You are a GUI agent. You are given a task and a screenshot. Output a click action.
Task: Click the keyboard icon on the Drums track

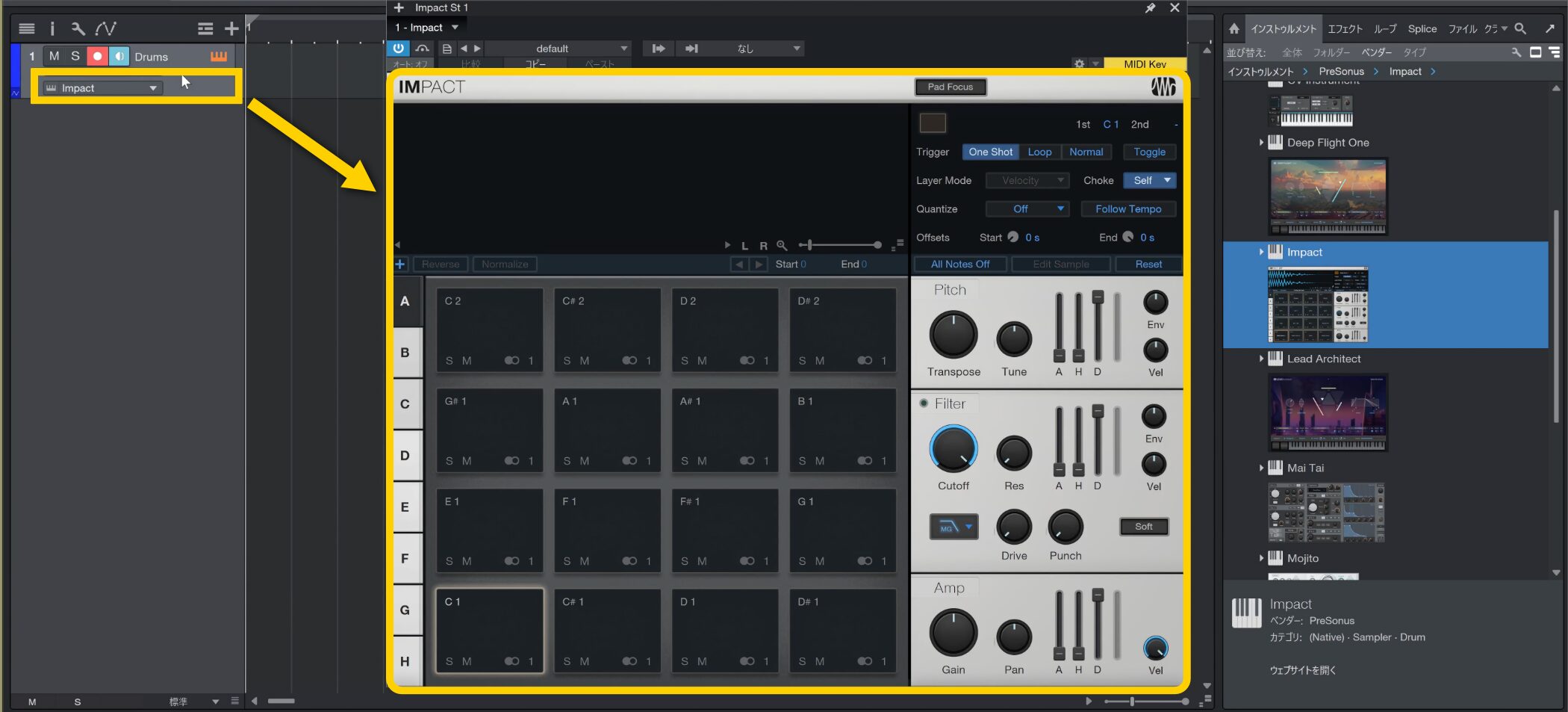[218, 57]
